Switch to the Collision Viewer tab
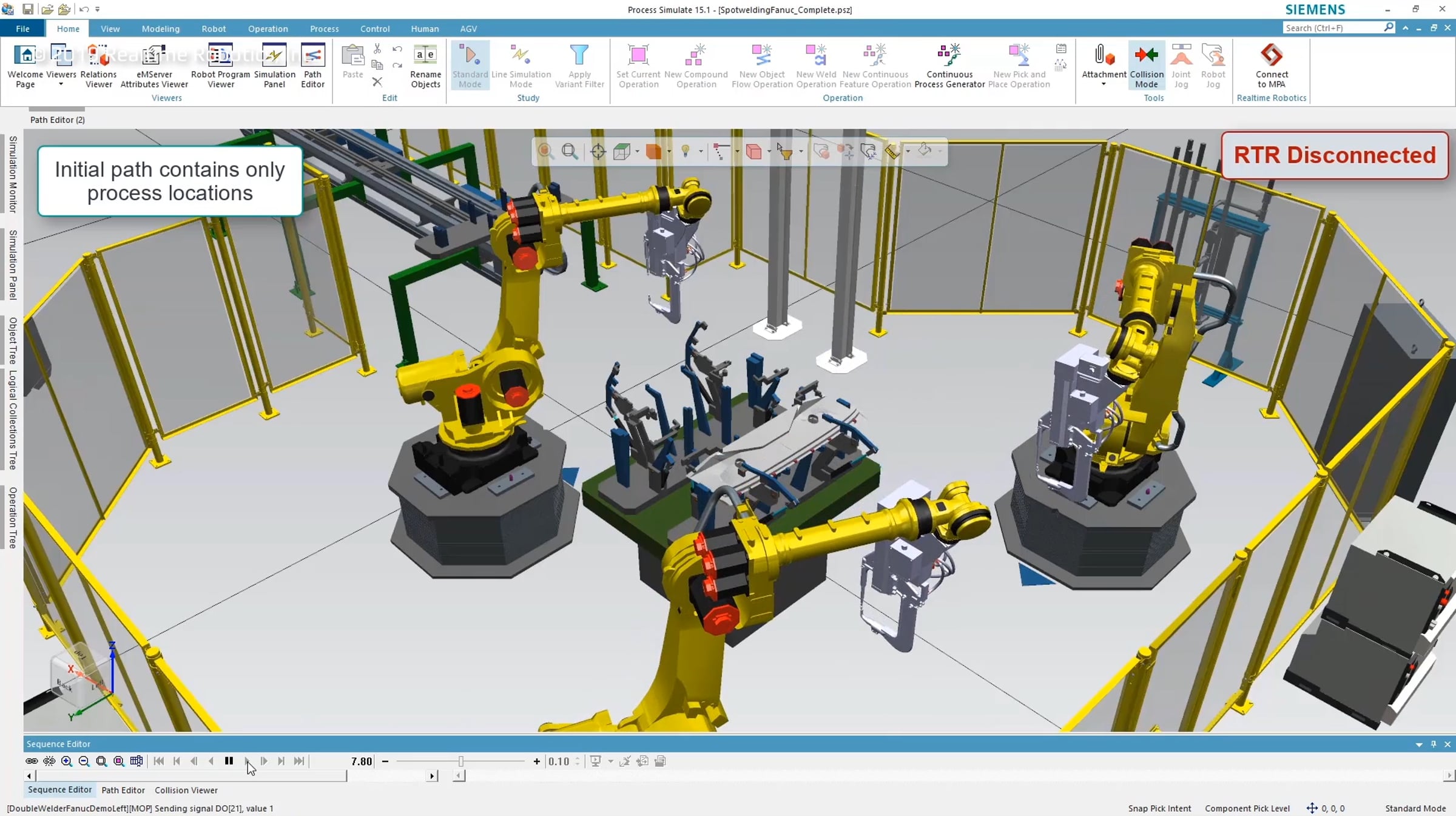 186,790
